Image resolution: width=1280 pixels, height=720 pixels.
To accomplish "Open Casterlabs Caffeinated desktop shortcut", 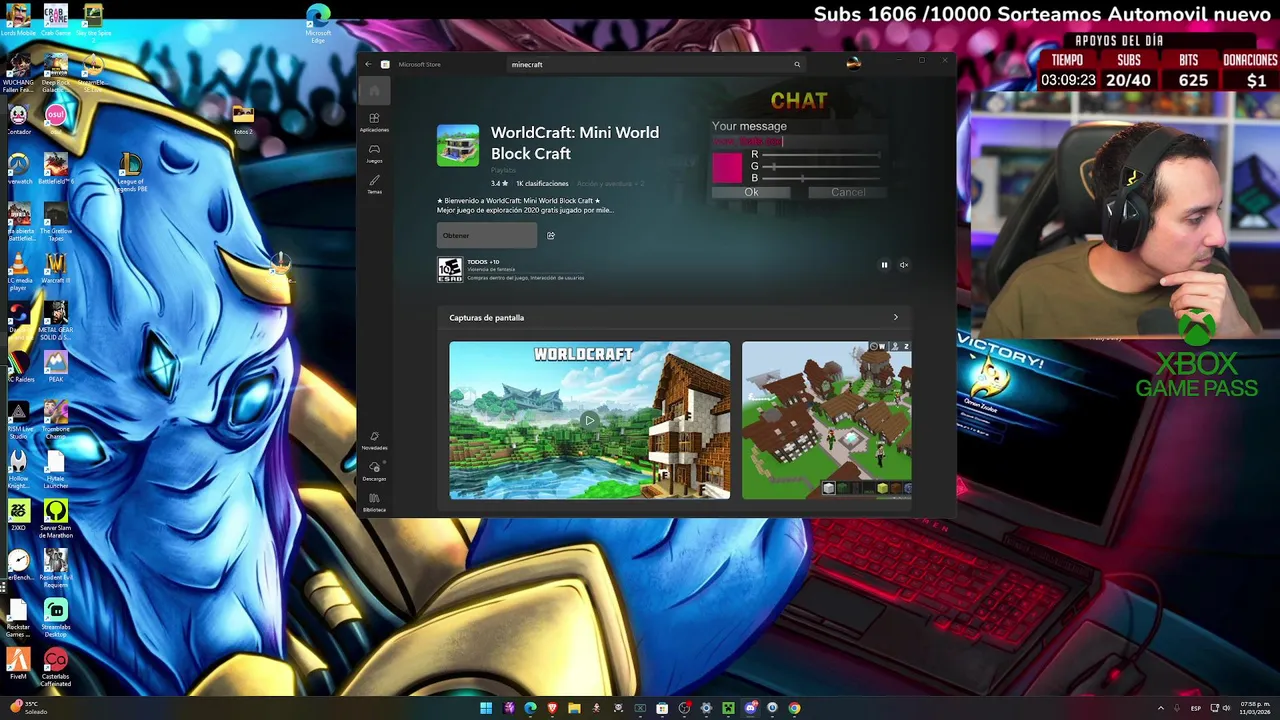I will click(56, 668).
